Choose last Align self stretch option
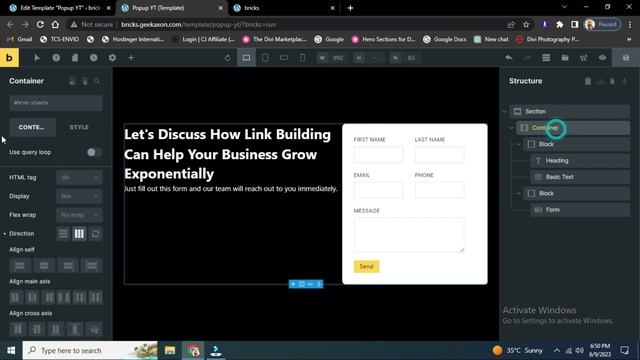The image size is (640, 360). (92, 266)
